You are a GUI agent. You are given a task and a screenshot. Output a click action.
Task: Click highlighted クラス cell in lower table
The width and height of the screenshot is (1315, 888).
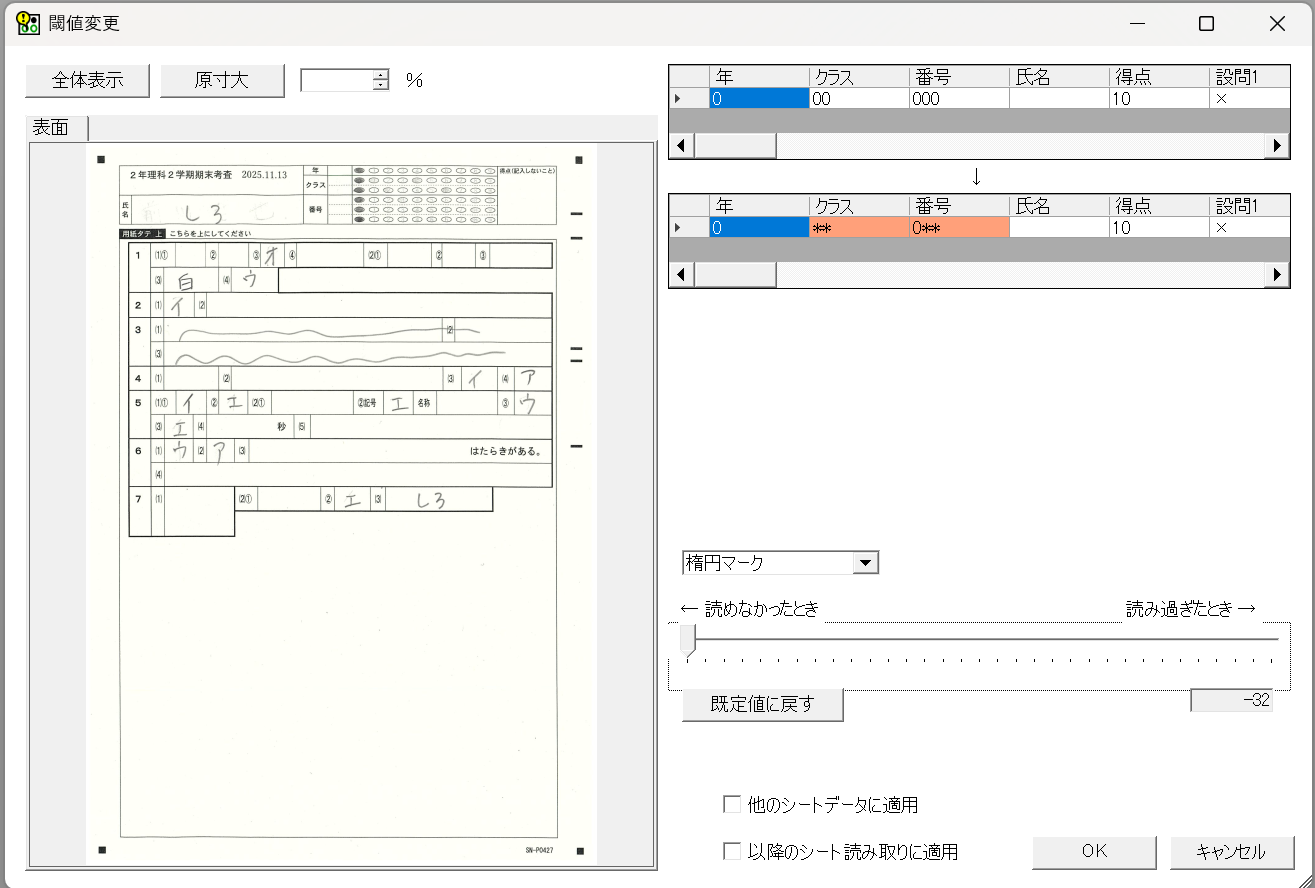click(858, 228)
